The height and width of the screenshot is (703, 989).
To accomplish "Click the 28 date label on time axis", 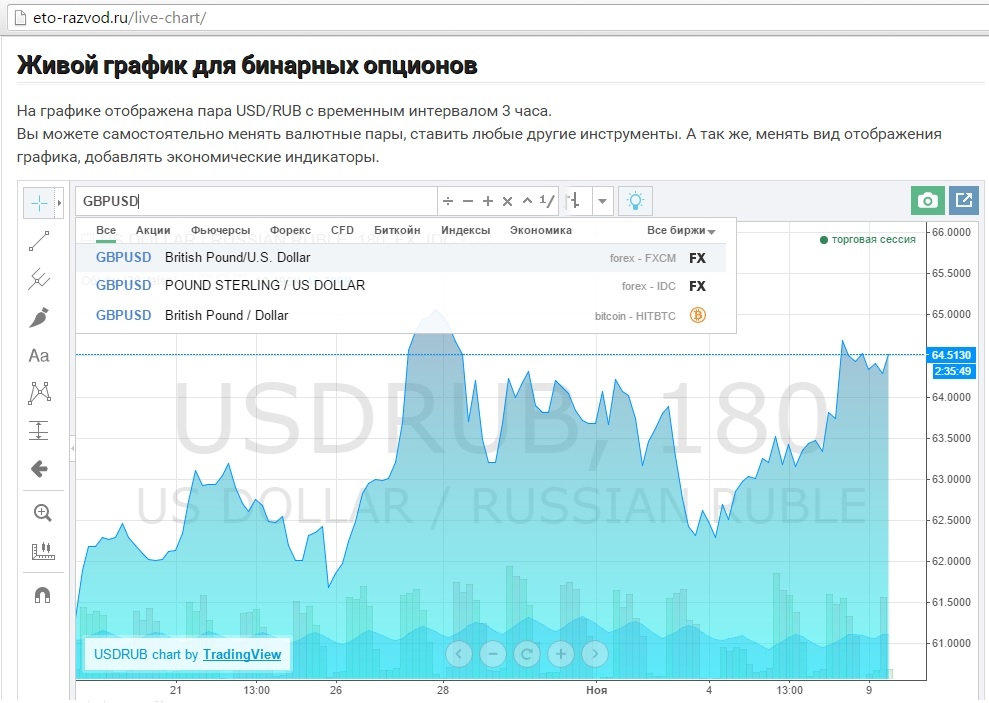I will [443, 690].
